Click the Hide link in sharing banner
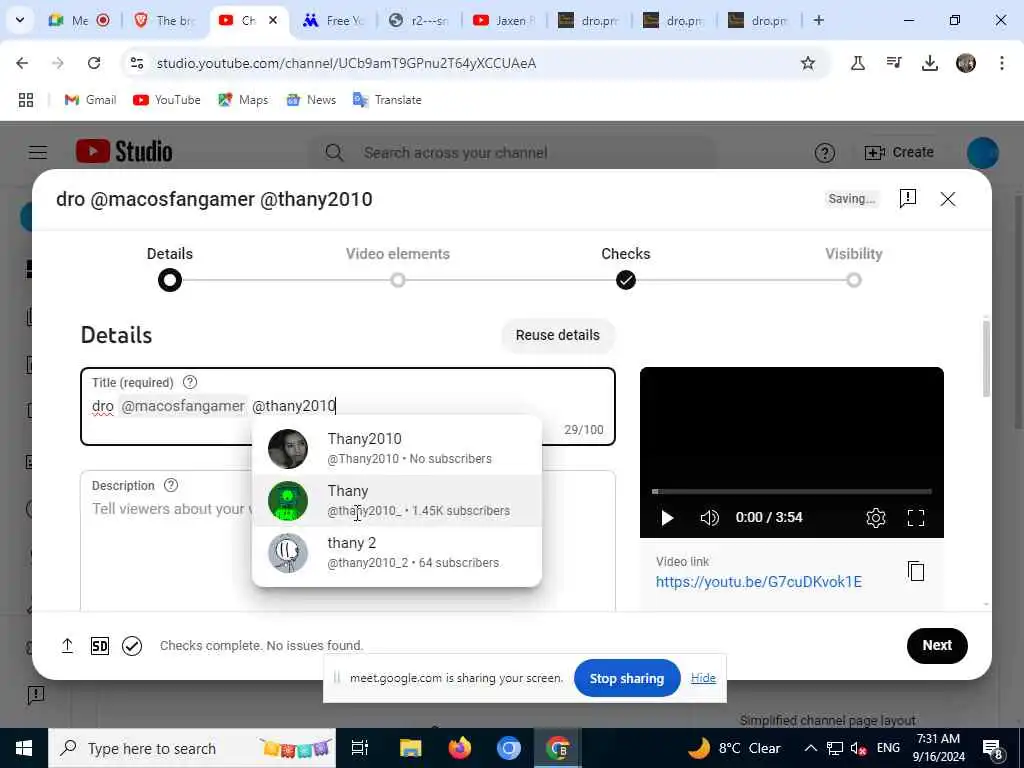The image size is (1024, 768). 703,678
